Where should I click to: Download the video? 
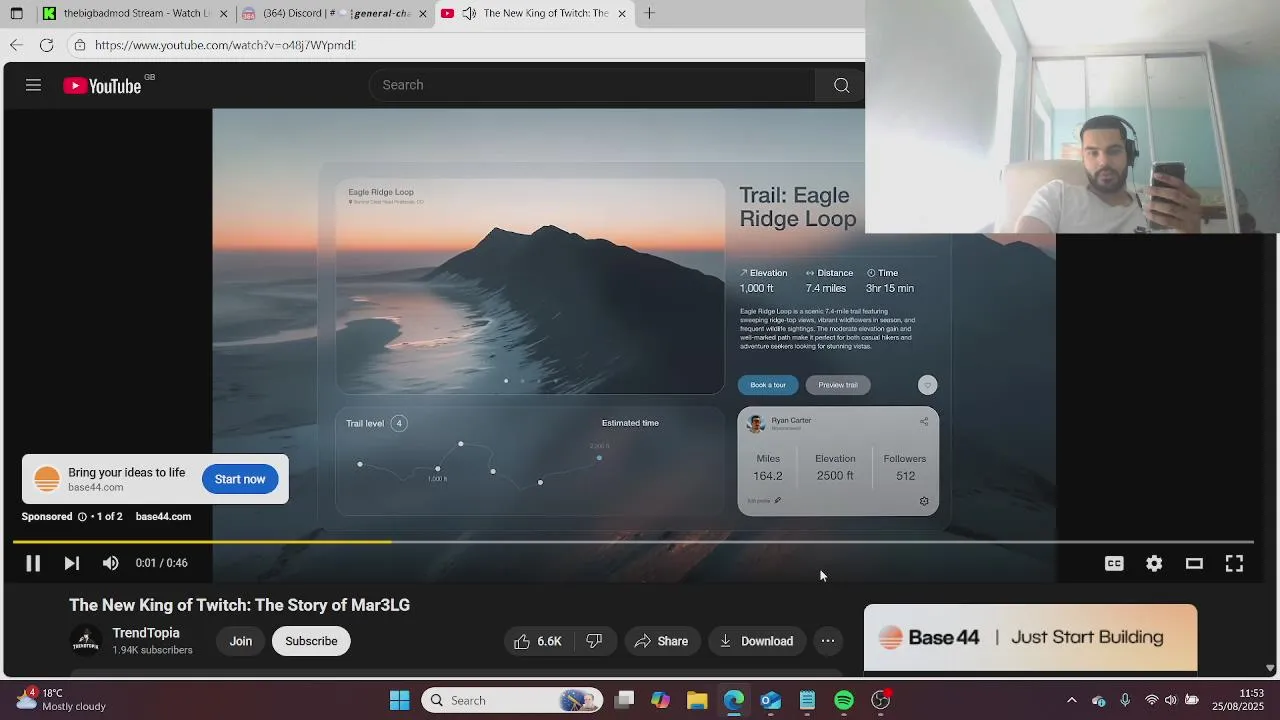tap(757, 641)
